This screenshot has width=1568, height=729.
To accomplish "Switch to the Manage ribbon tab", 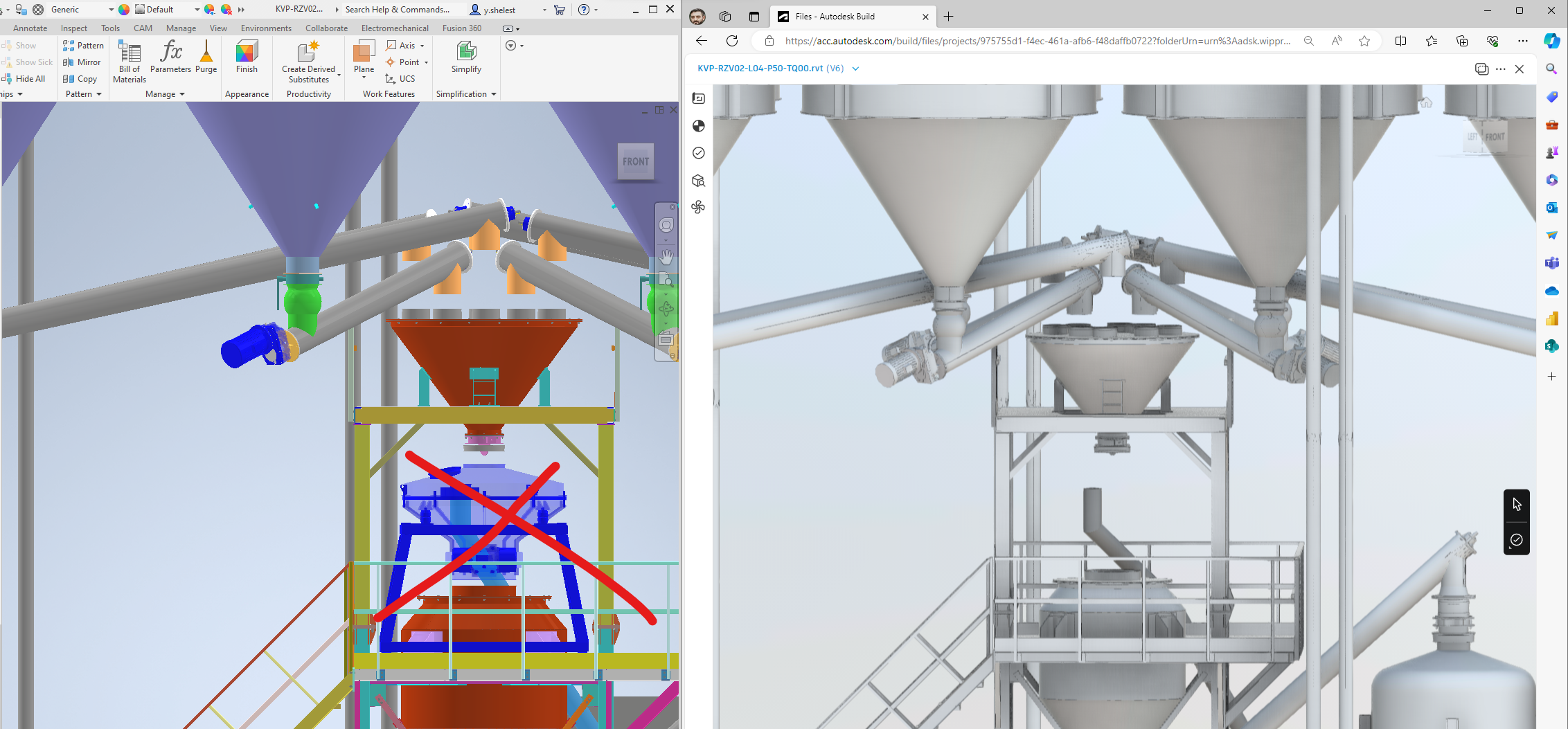I will coord(181,28).
